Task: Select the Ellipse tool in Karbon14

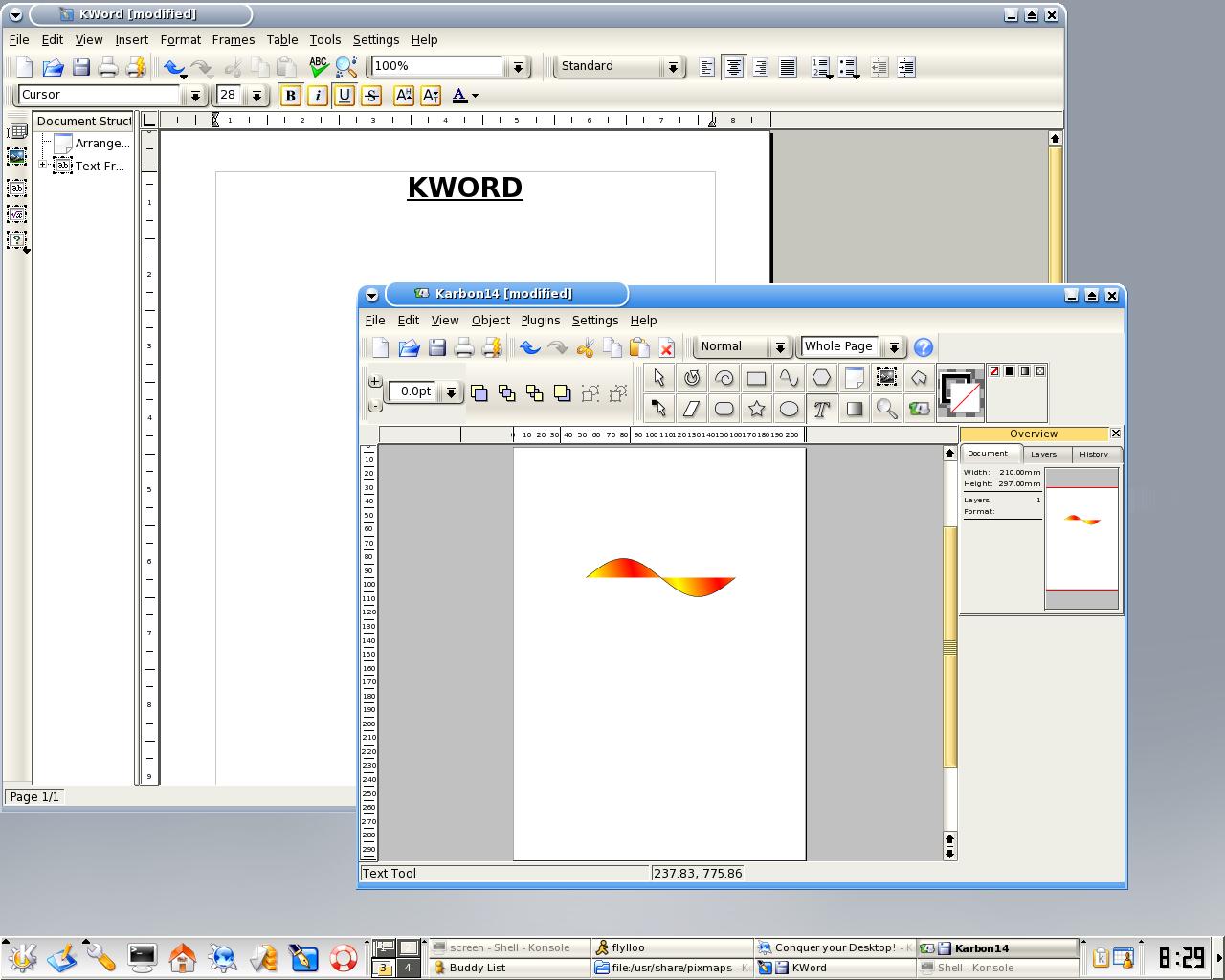Action: 789,409
